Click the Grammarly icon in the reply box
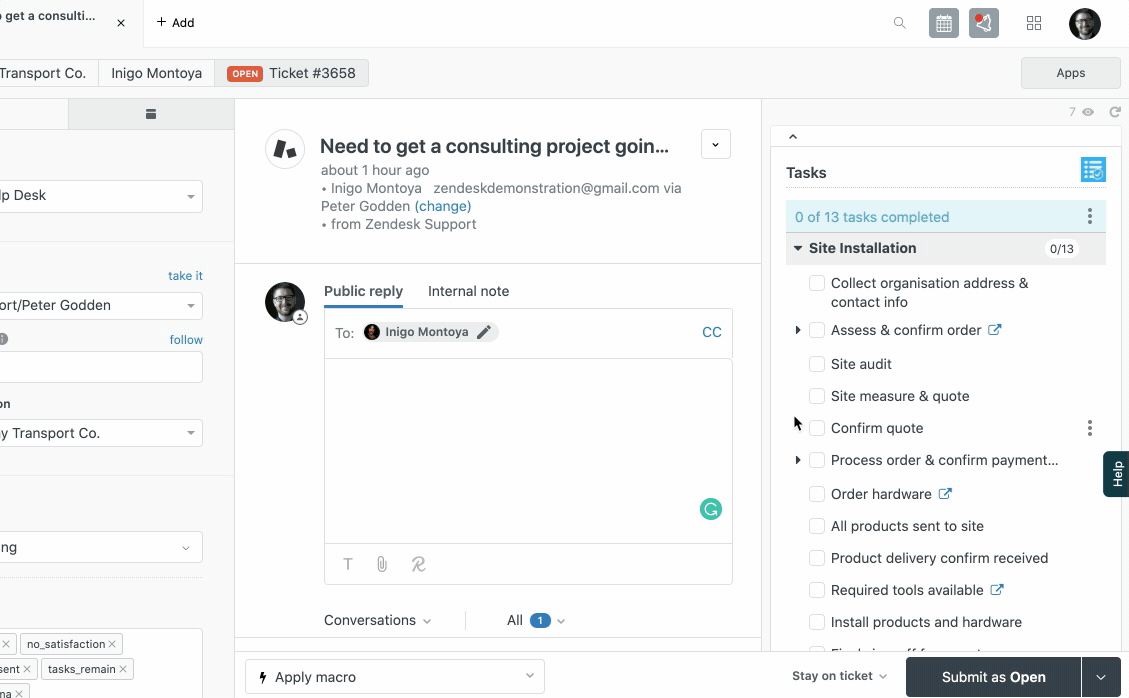Screen dimensions: 1129x698 click(x=710, y=509)
